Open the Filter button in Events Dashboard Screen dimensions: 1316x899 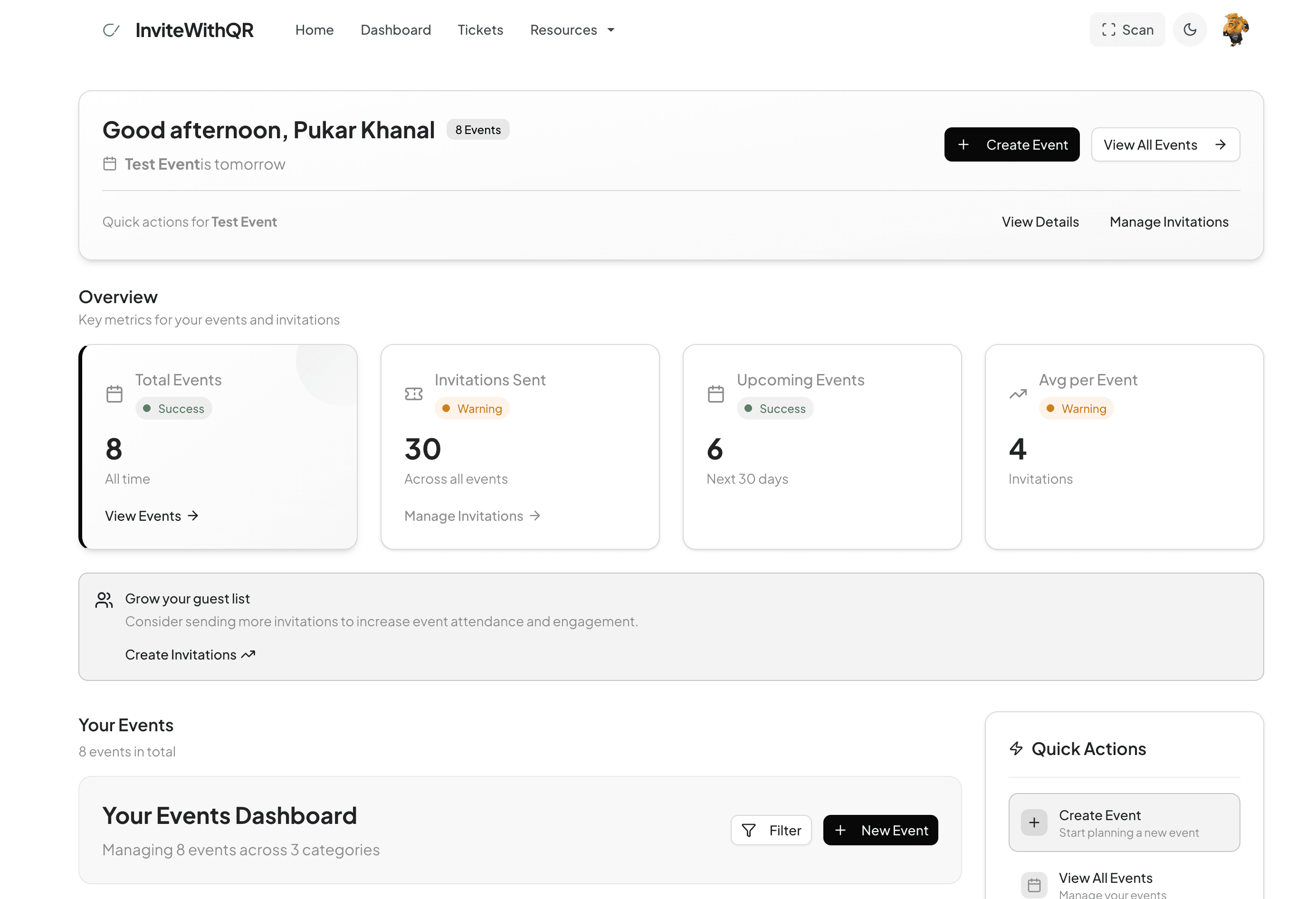pyautogui.click(x=771, y=831)
